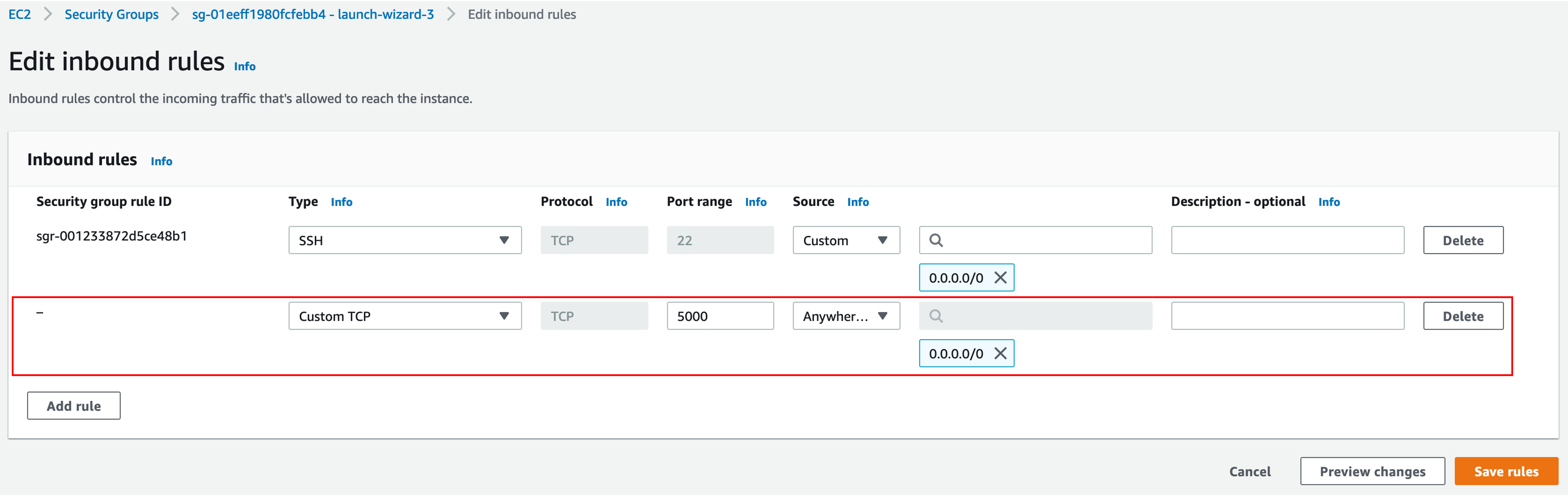Click the Info link next to the Source column
This screenshot has height=496, width=1568.
858,202
